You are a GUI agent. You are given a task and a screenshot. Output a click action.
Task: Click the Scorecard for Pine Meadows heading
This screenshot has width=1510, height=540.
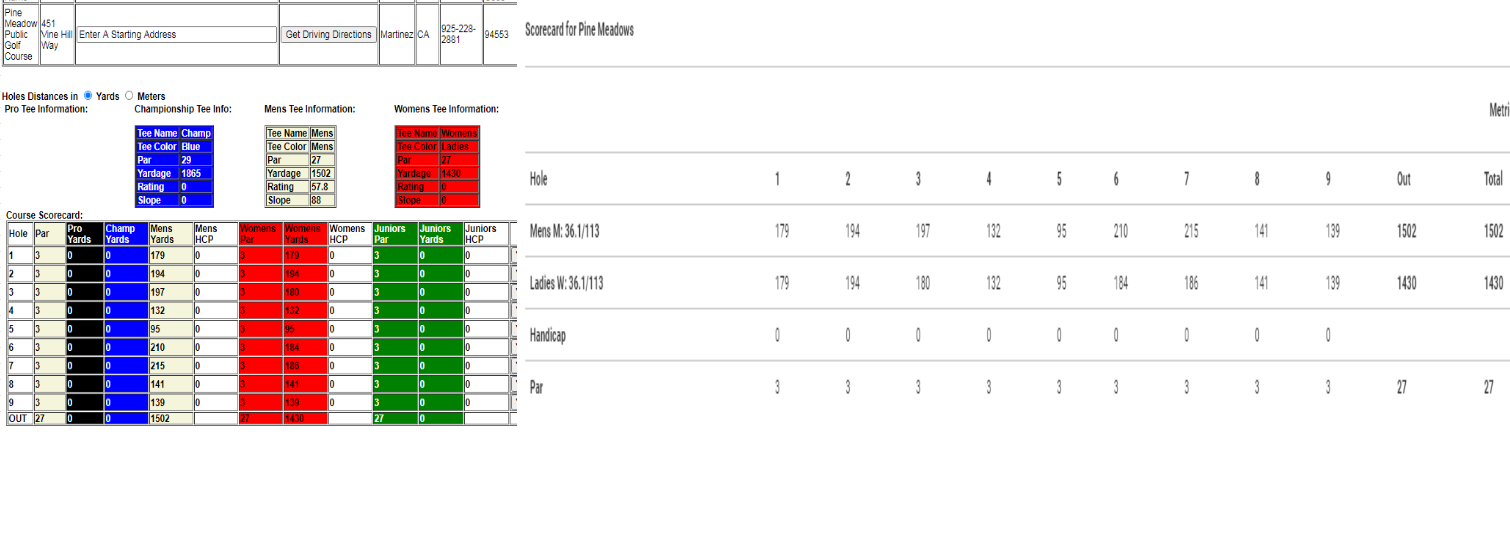pos(579,30)
